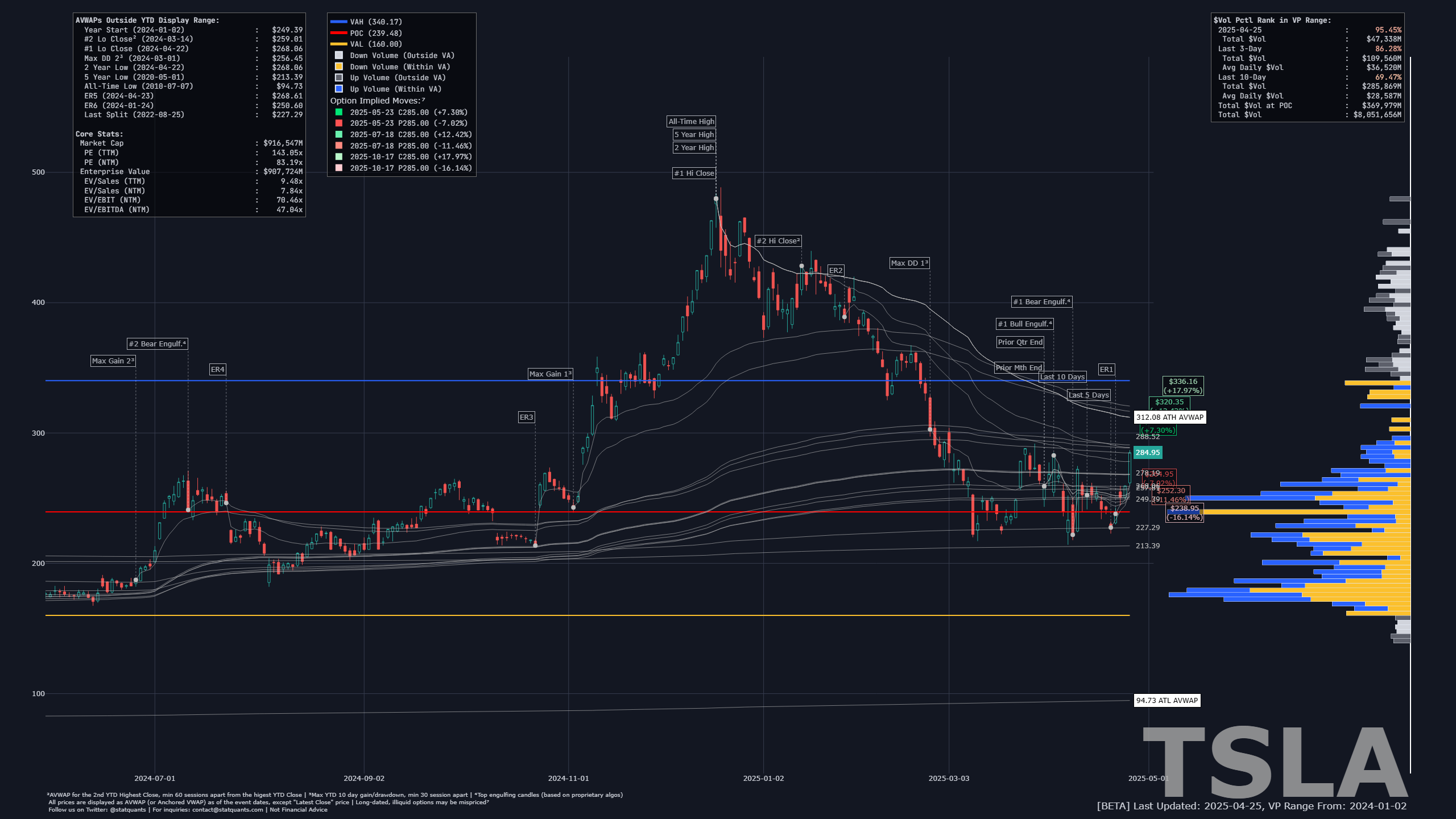The image size is (1456, 819).
Task: Click the 2025-05-23 P285.00 red swatch
Action: pos(339,123)
